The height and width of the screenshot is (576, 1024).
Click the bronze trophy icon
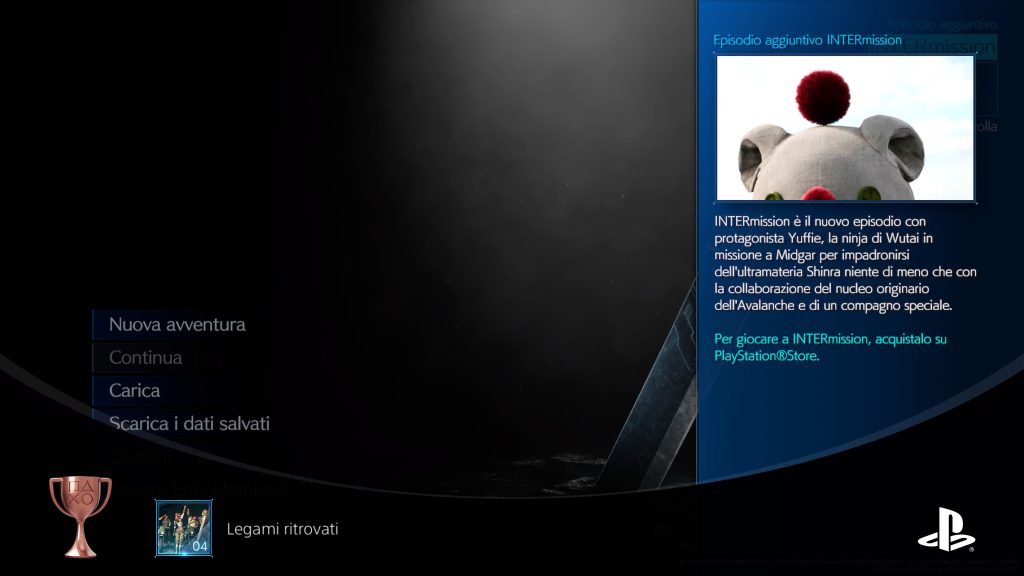pos(80,514)
